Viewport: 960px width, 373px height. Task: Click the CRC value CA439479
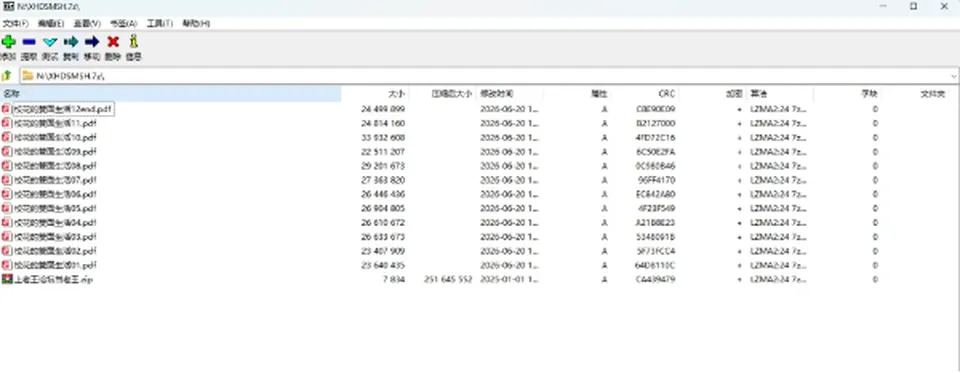(x=655, y=279)
